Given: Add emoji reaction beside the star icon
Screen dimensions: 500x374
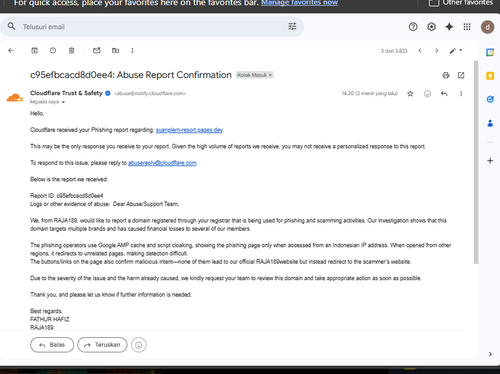Looking at the screenshot, I should coord(427,94).
